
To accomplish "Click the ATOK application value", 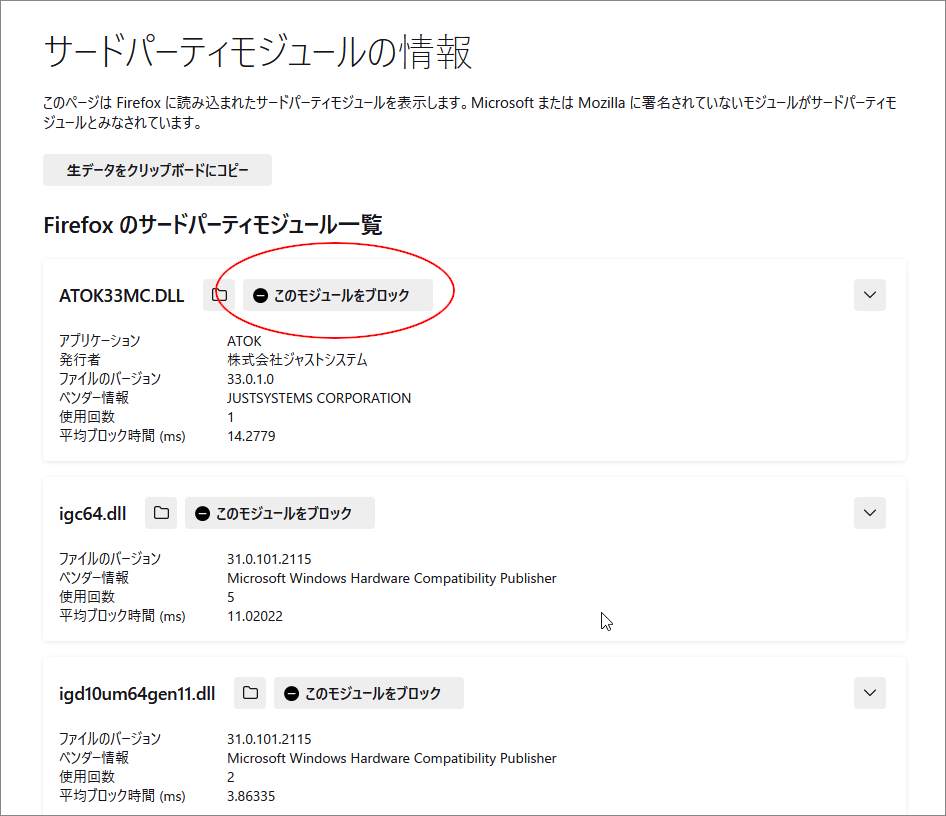I will [x=244, y=341].
